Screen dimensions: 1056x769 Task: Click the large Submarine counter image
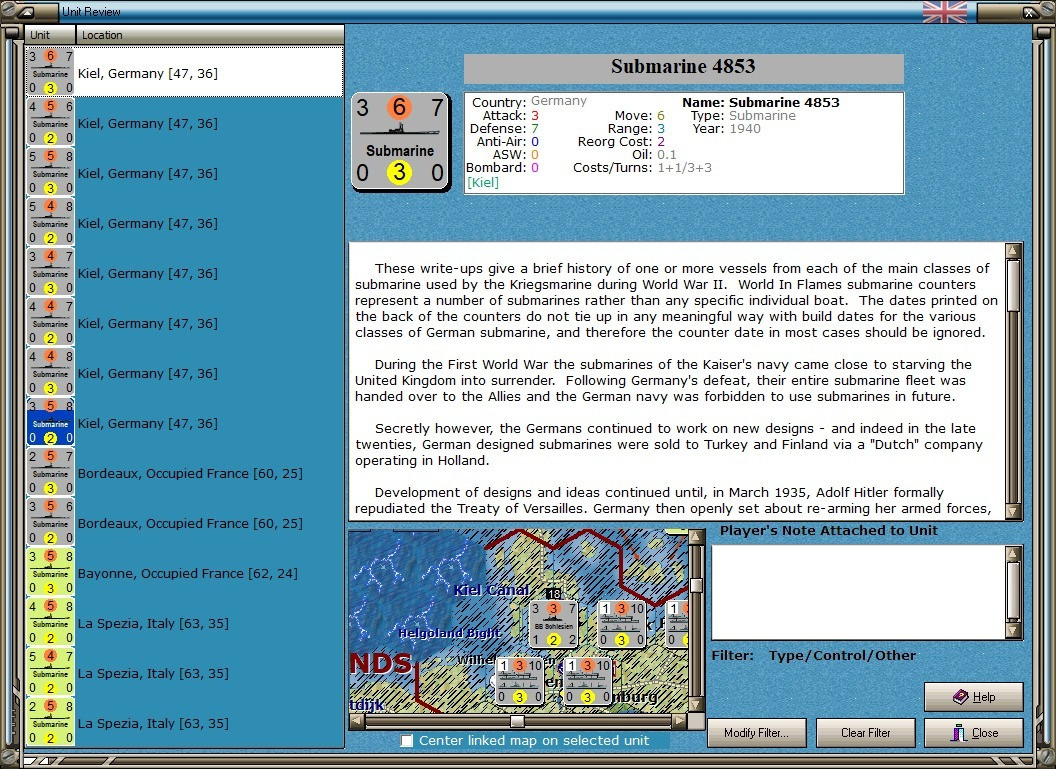[x=400, y=141]
